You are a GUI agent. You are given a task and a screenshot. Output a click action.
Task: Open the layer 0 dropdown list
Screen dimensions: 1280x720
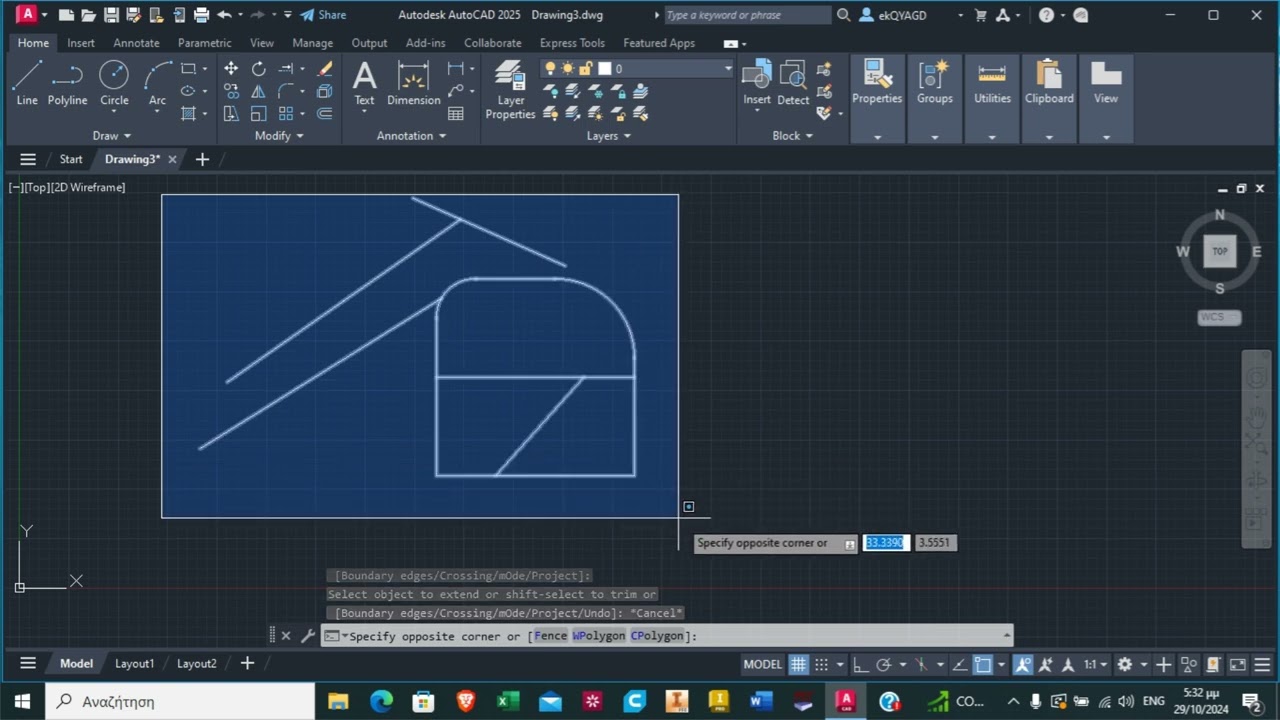coord(727,69)
